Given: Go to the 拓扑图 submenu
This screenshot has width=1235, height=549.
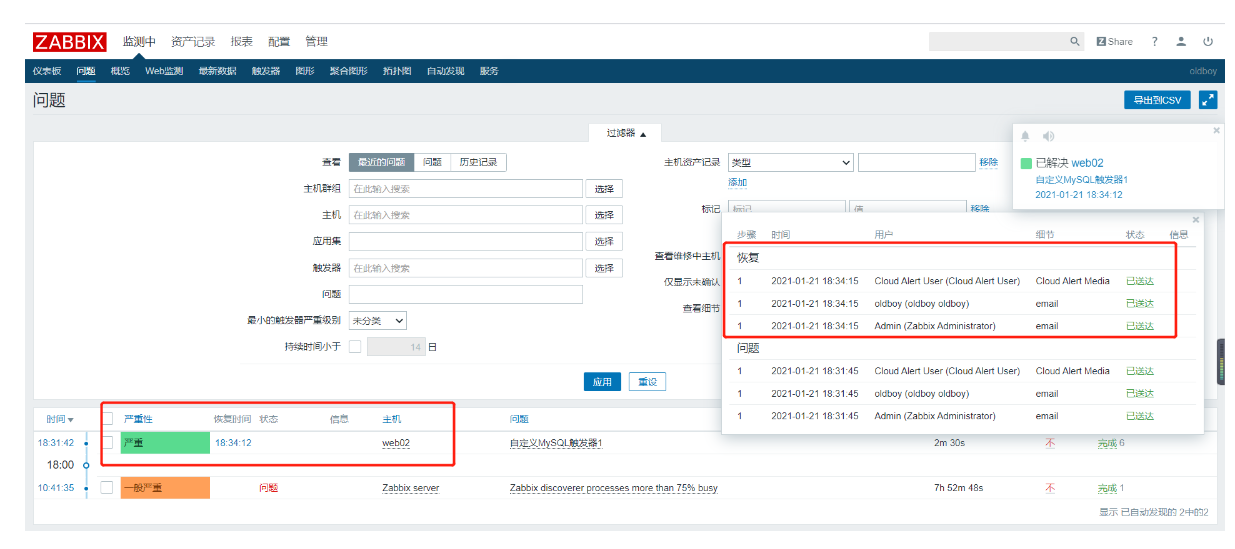Looking at the screenshot, I should coord(397,71).
